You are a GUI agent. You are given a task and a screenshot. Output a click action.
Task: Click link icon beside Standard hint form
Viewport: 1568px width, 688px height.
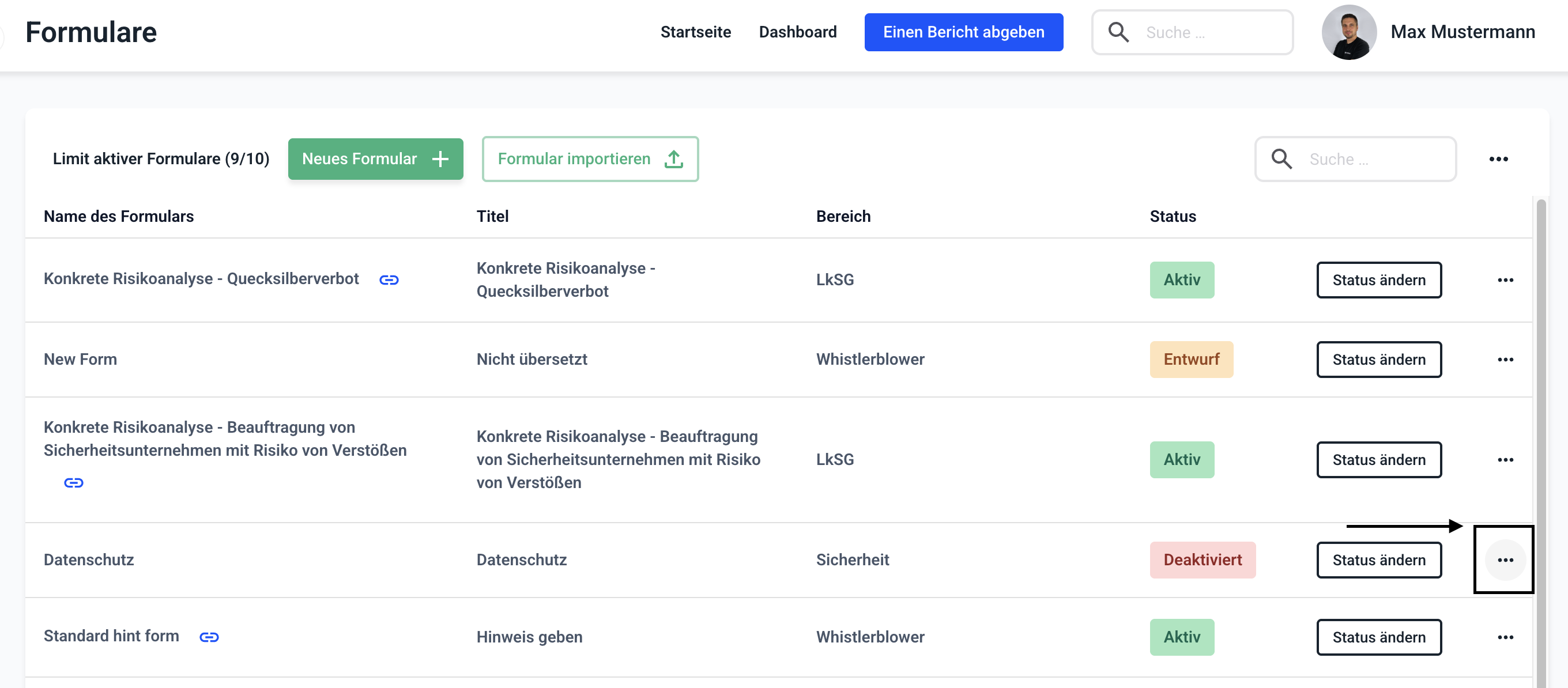[x=209, y=637]
